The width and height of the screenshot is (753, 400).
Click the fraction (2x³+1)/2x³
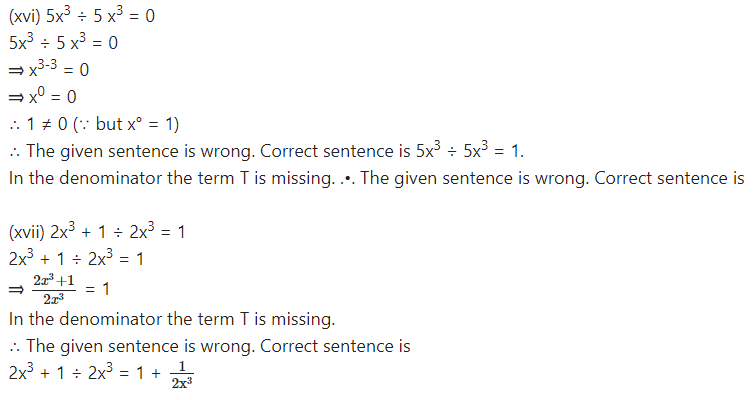(54, 290)
